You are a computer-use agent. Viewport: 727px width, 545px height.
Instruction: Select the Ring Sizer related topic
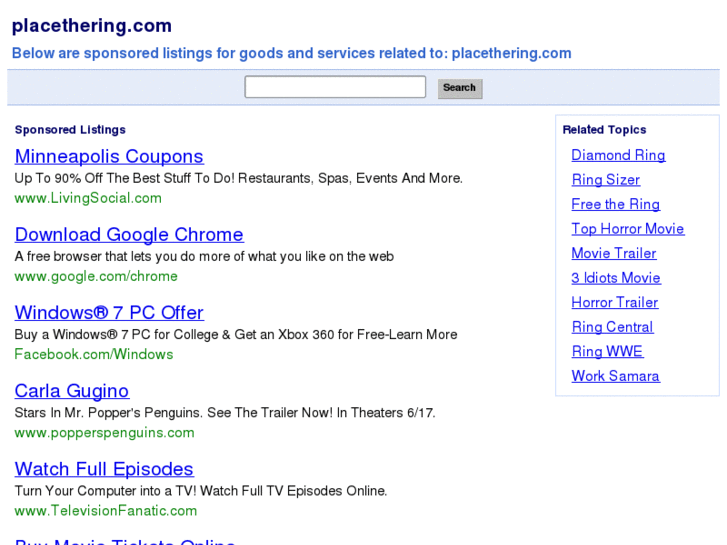pos(606,180)
